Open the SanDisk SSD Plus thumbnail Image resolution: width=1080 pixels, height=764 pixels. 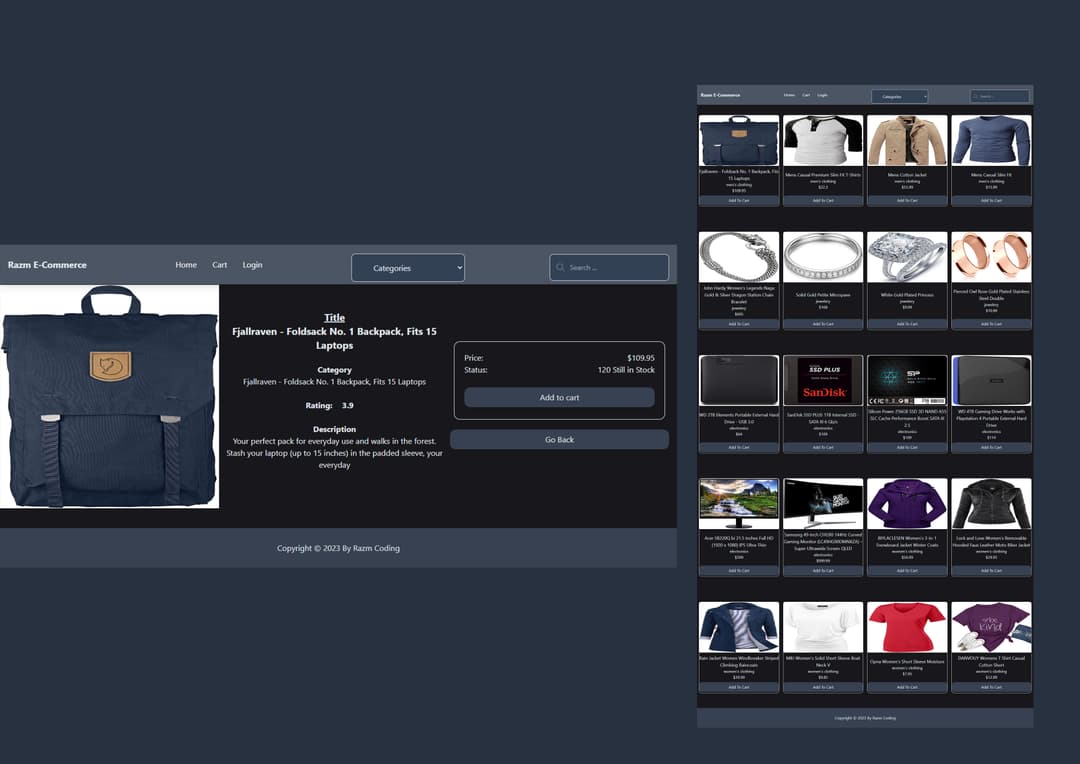click(823, 380)
